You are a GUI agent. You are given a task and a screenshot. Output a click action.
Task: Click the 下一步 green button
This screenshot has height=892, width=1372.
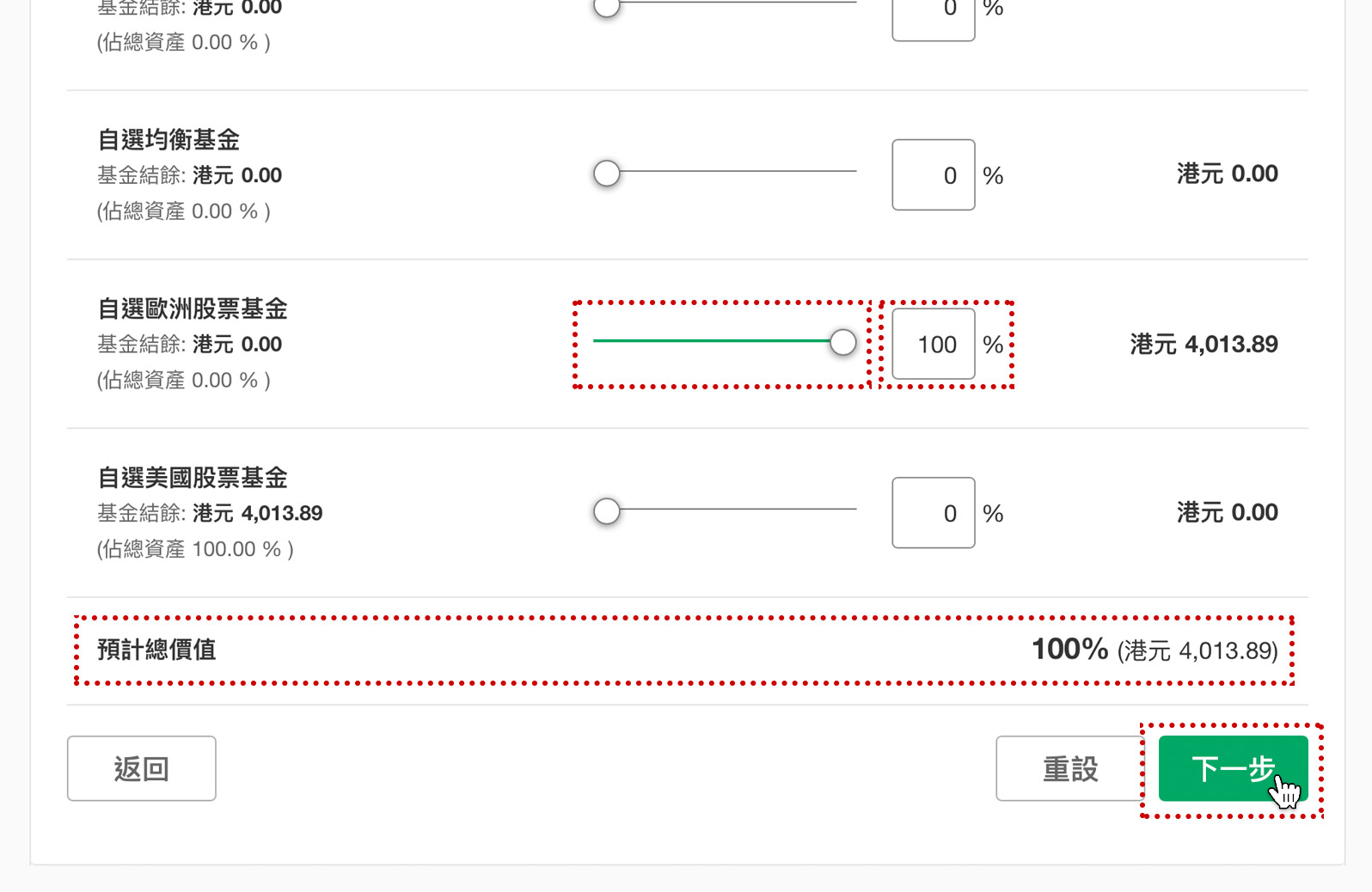coord(1233,768)
